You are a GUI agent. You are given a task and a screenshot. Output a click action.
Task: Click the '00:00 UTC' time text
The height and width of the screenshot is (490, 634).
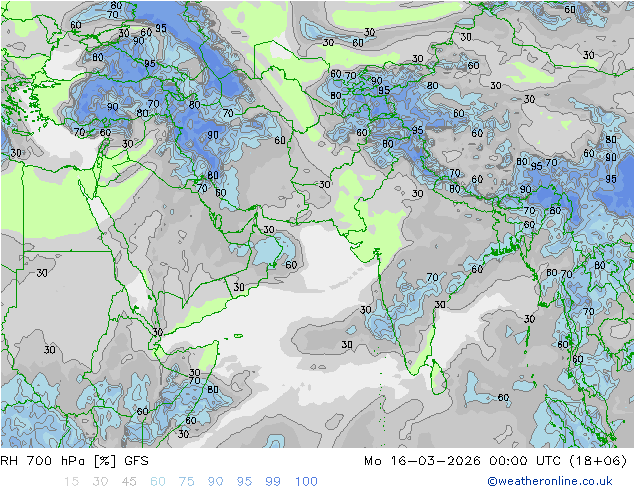525,461
